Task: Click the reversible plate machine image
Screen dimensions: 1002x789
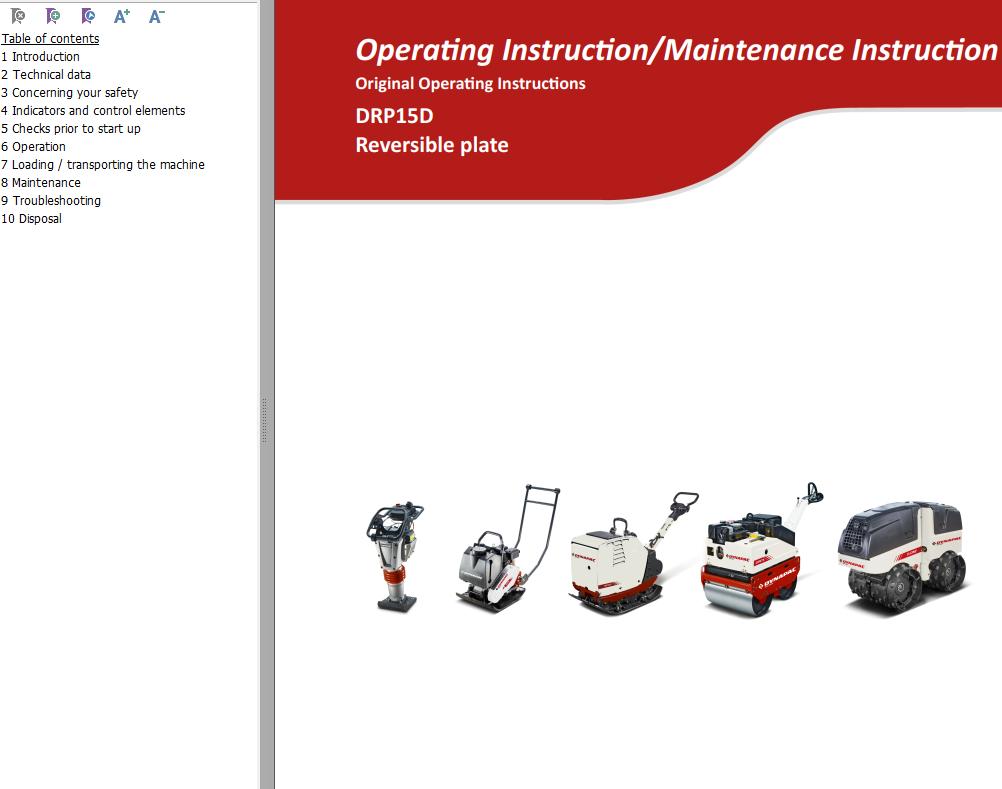Action: pyautogui.click(x=633, y=553)
